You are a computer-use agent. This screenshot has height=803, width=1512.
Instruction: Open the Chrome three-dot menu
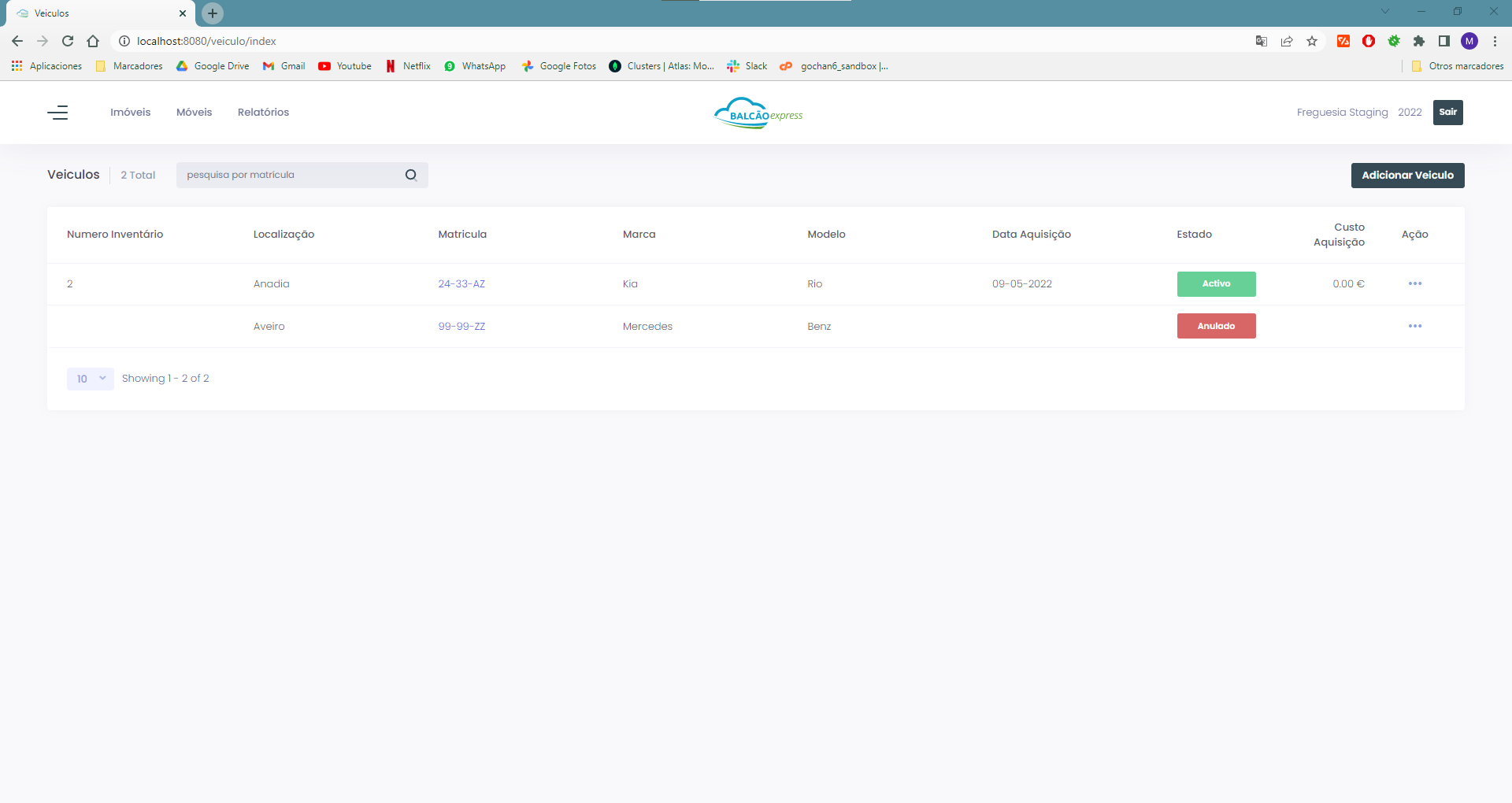pyautogui.click(x=1495, y=41)
